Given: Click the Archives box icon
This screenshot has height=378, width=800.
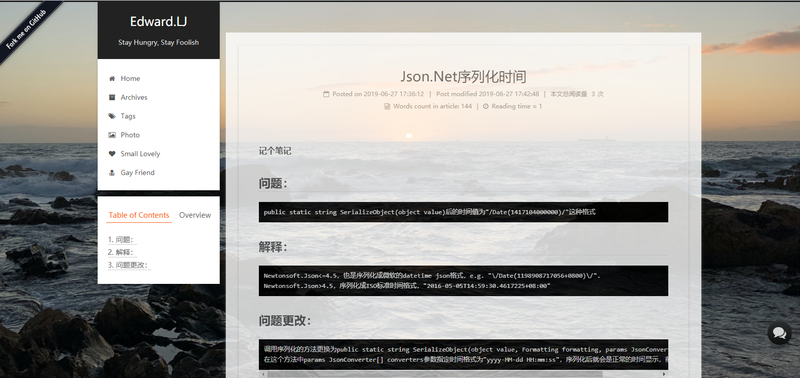Looking at the screenshot, I should 112,97.
